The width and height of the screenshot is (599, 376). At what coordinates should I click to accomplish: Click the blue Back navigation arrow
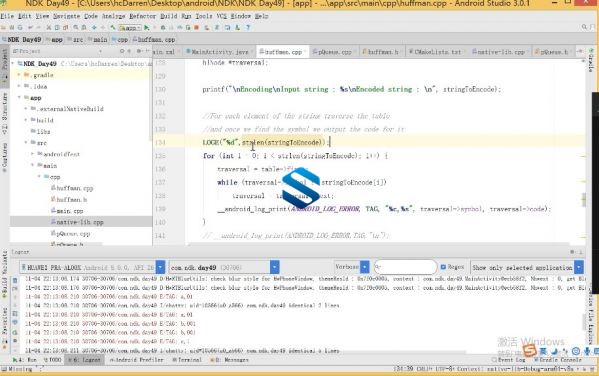click(x=94, y=28)
